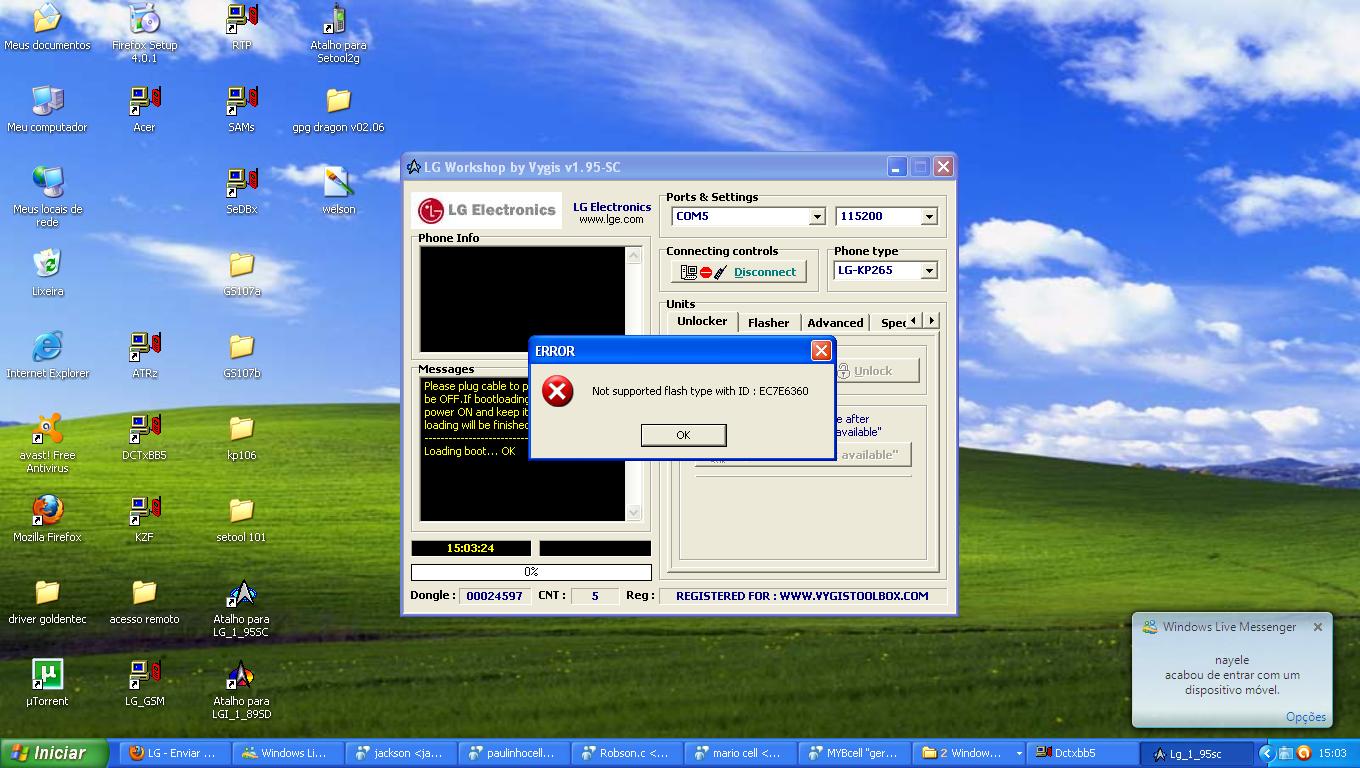The height and width of the screenshot is (768, 1360).
Task: Click the CNT value field
Action: (x=595, y=596)
